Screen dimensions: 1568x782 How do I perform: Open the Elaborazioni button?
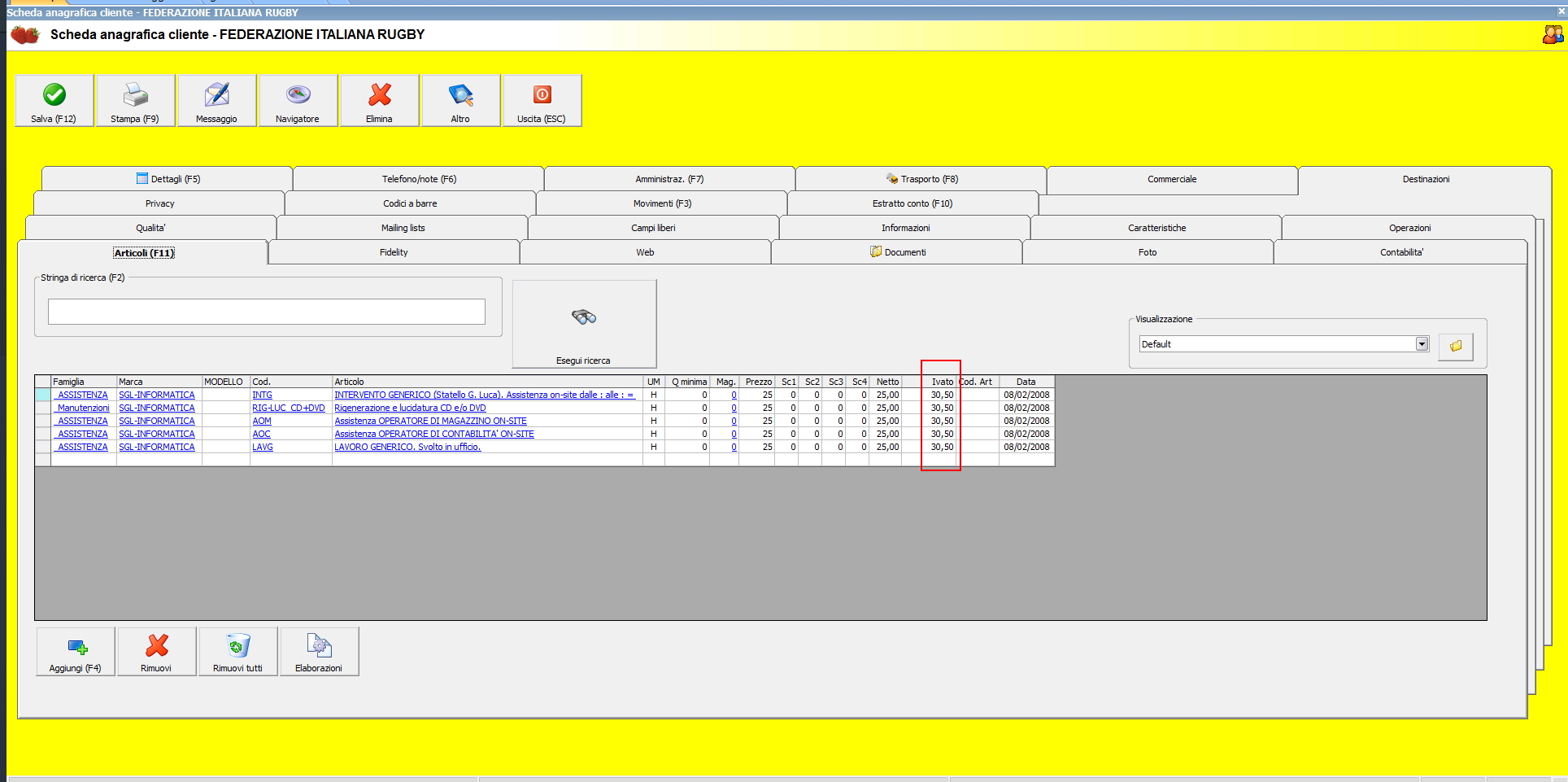coord(320,651)
